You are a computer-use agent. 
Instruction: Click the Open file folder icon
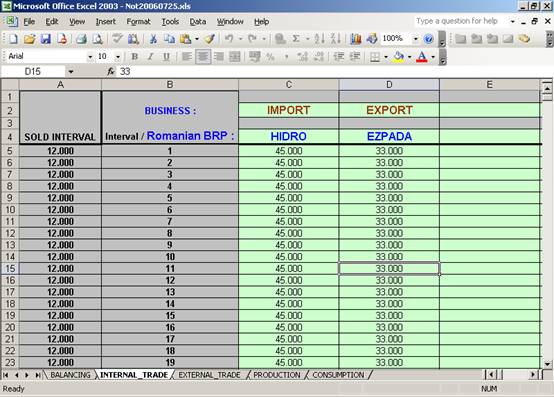pyautogui.click(x=29, y=39)
